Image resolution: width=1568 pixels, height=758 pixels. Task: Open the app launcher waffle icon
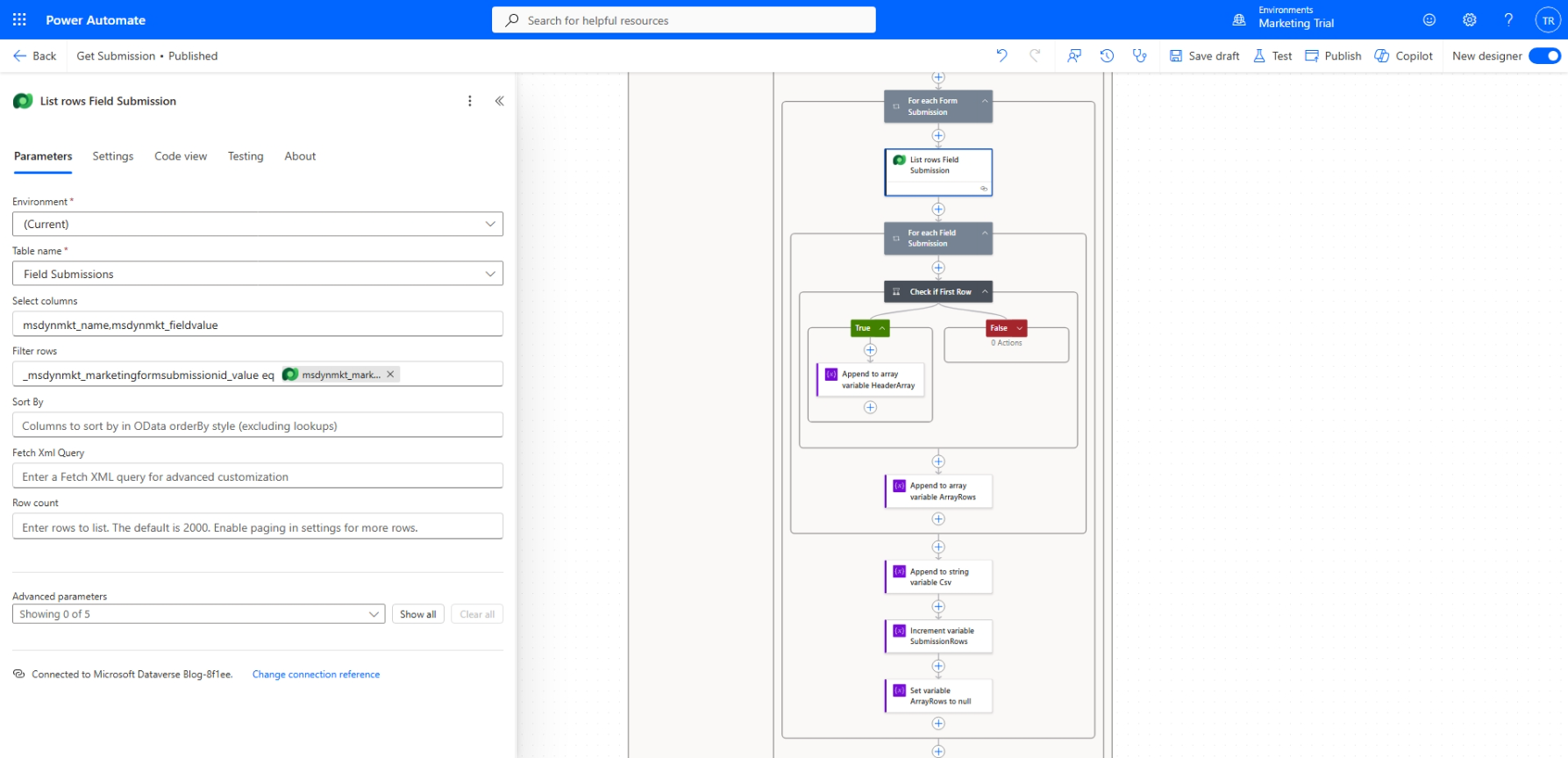(19, 19)
